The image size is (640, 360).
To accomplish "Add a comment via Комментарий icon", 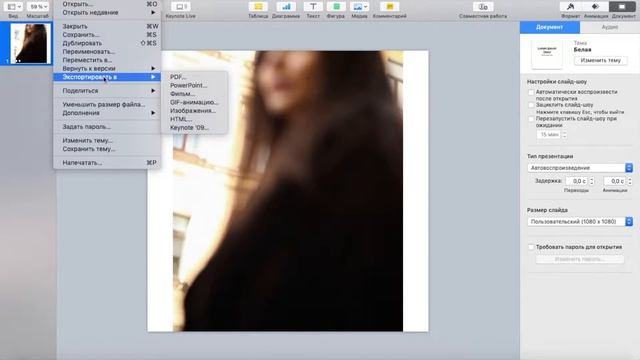I will point(390,7).
